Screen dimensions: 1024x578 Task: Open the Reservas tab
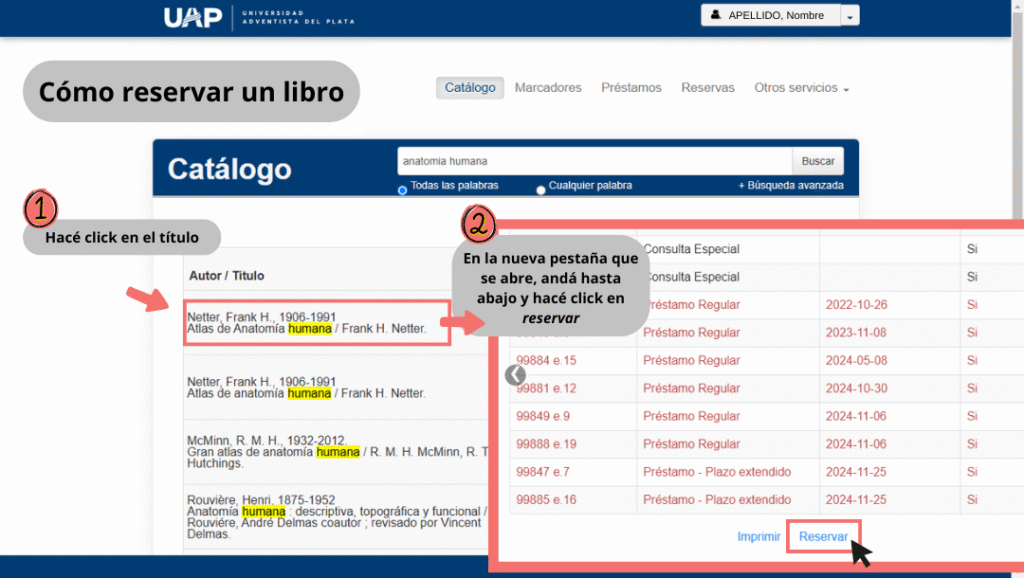pyautogui.click(x=708, y=88)
